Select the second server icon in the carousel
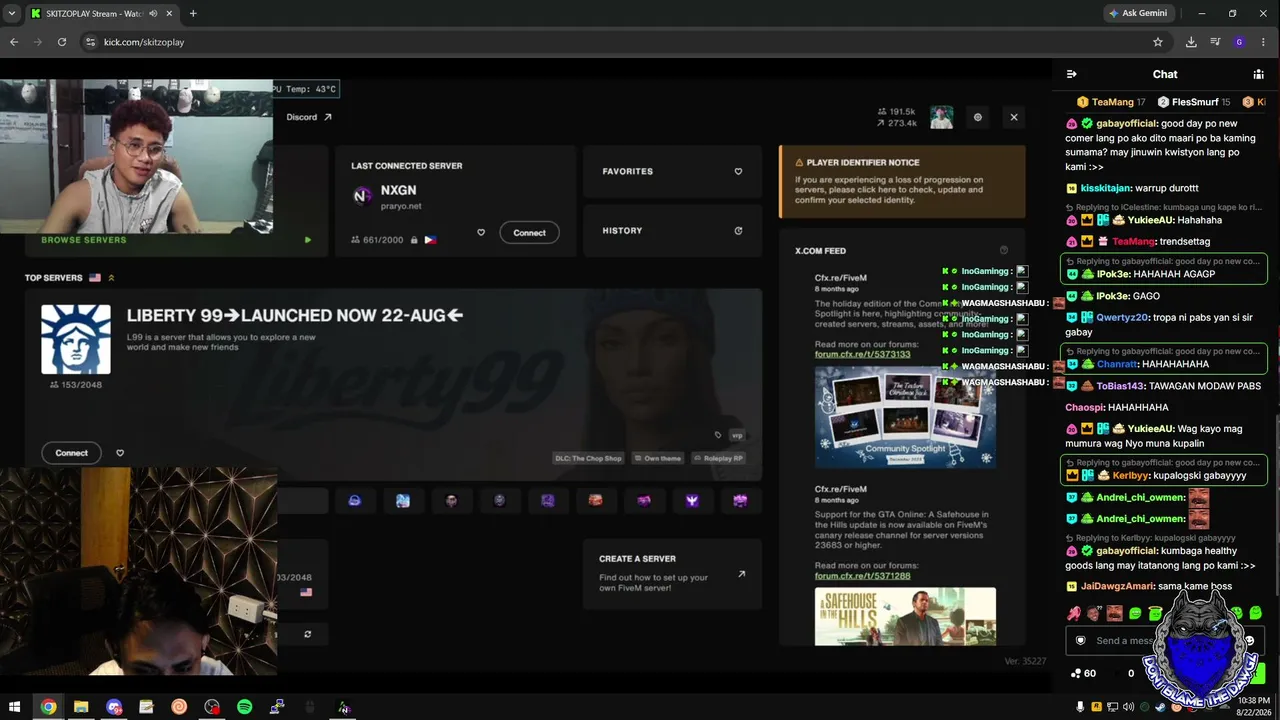This screenshot has width=1280, height=720. click(x=402, y=501)
